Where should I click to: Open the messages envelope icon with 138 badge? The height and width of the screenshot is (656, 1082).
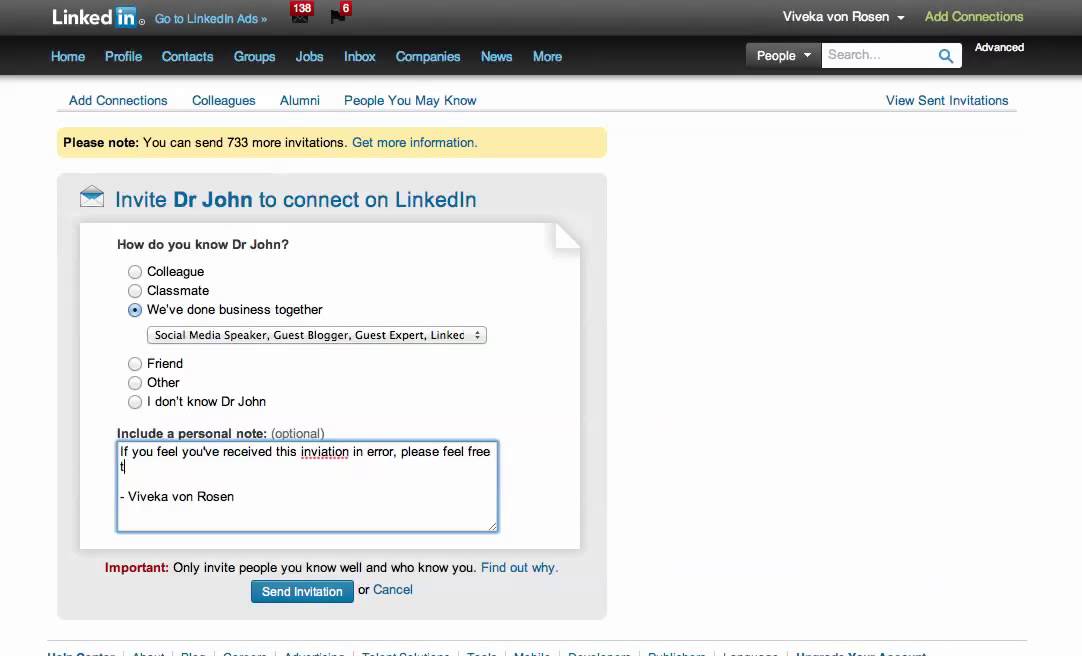click(300, 12)
